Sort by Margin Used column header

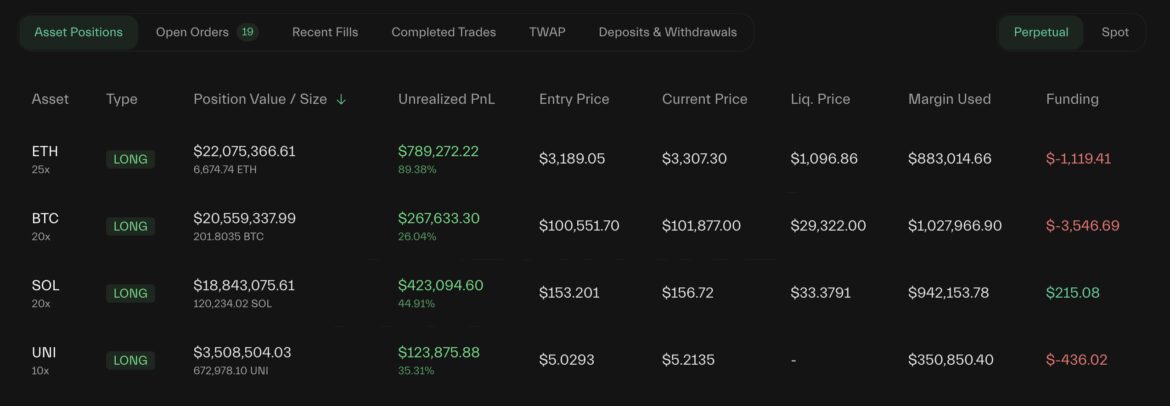point(949,99)
